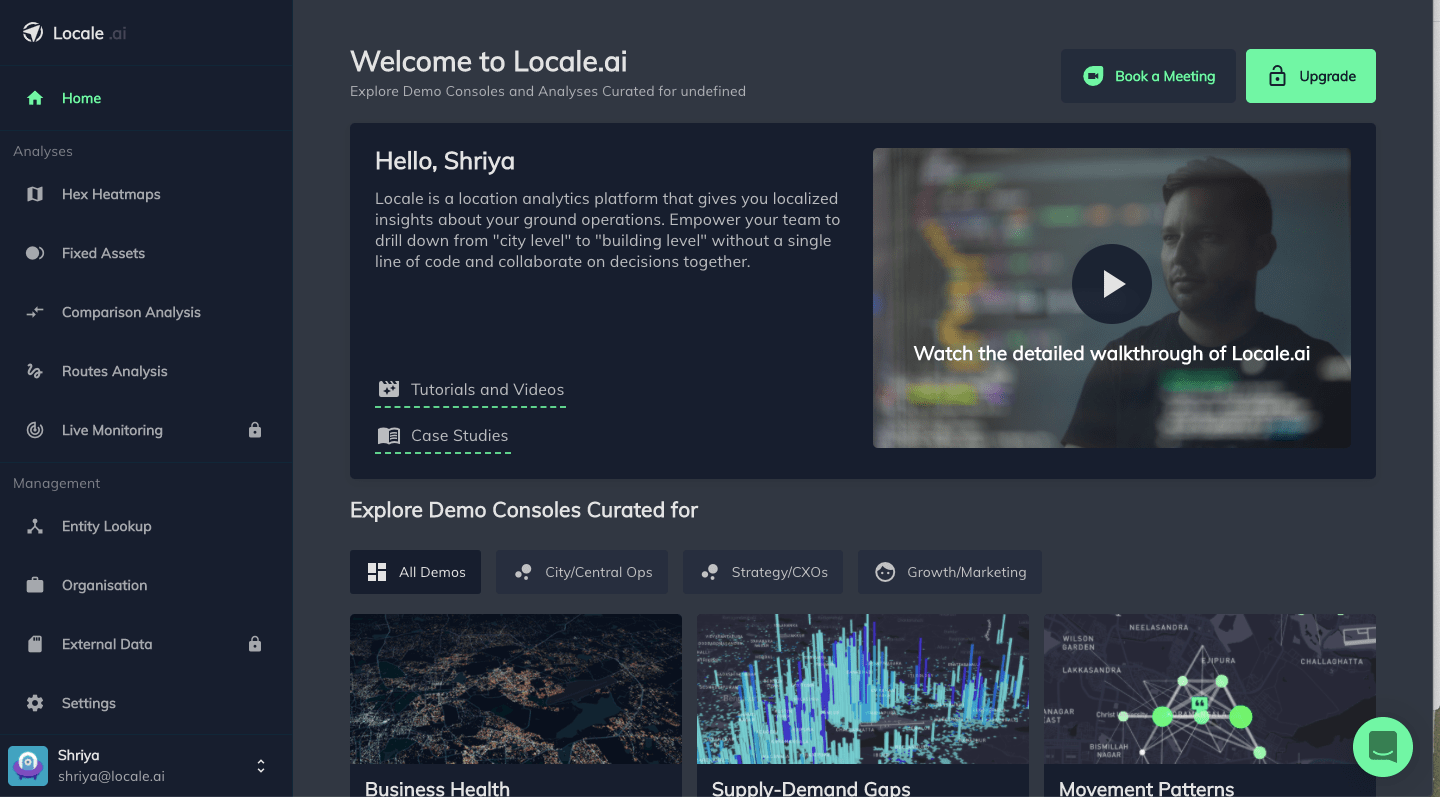Click the Management section label
This screenshot has width=1440, height=797.
[57, 483]
